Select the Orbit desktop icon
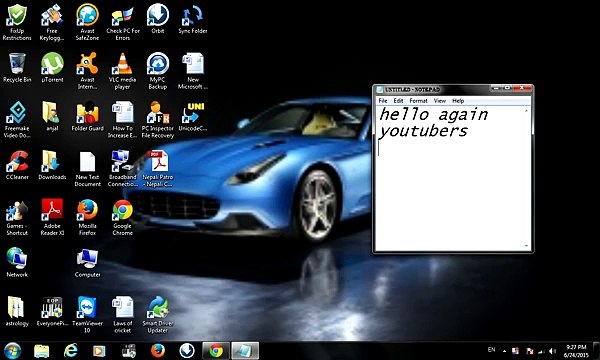 pos(158,19)
